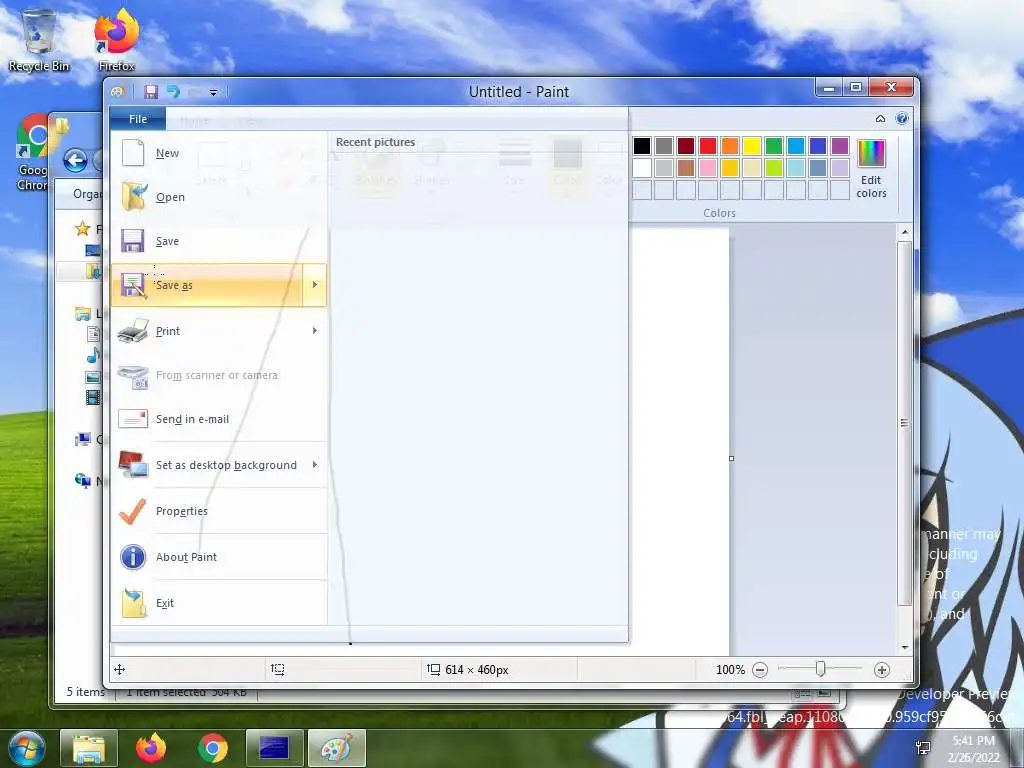
Task: Pick the white color swatch
Action: coord(642,168)
